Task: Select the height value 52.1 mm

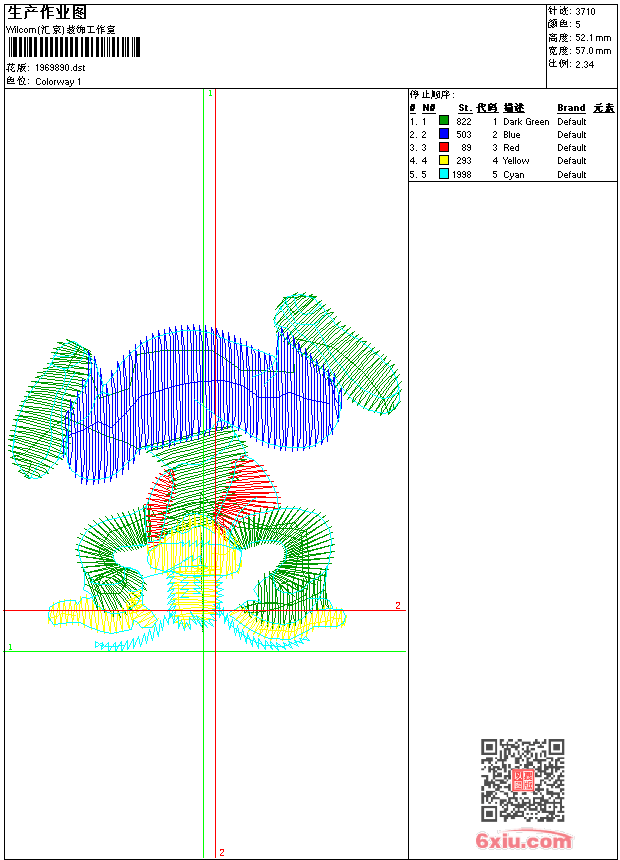Action: (x=593, y=38)
